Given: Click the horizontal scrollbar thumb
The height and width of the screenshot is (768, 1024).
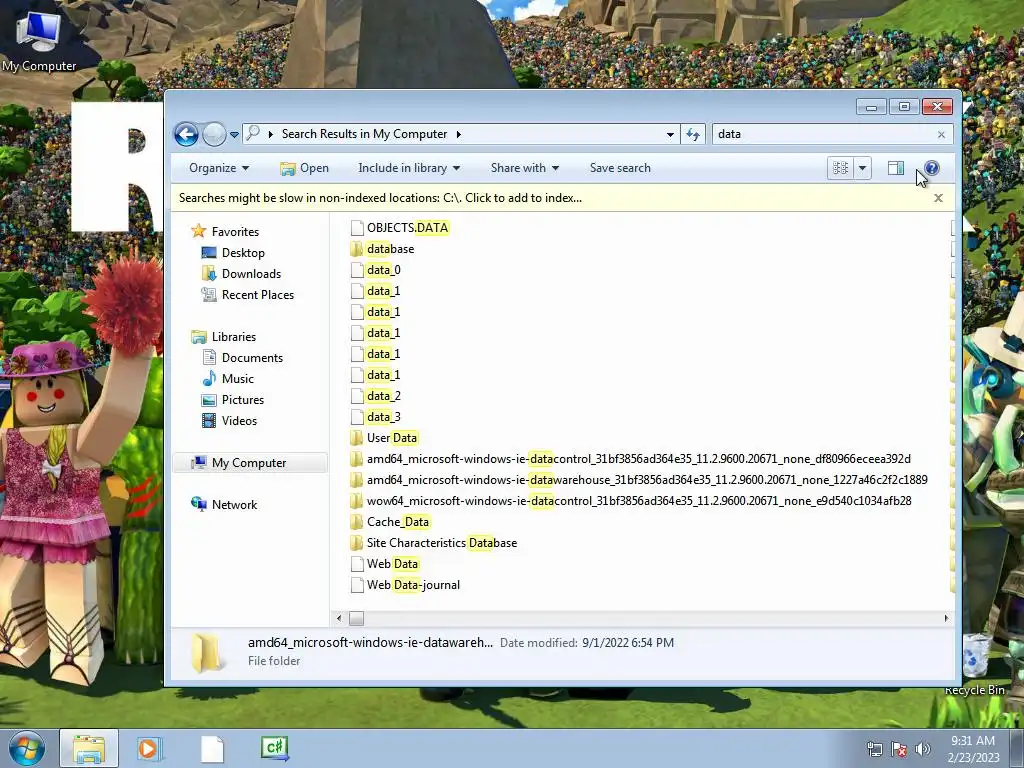Looking at the screenshot, I should click(x=356, y=618).
